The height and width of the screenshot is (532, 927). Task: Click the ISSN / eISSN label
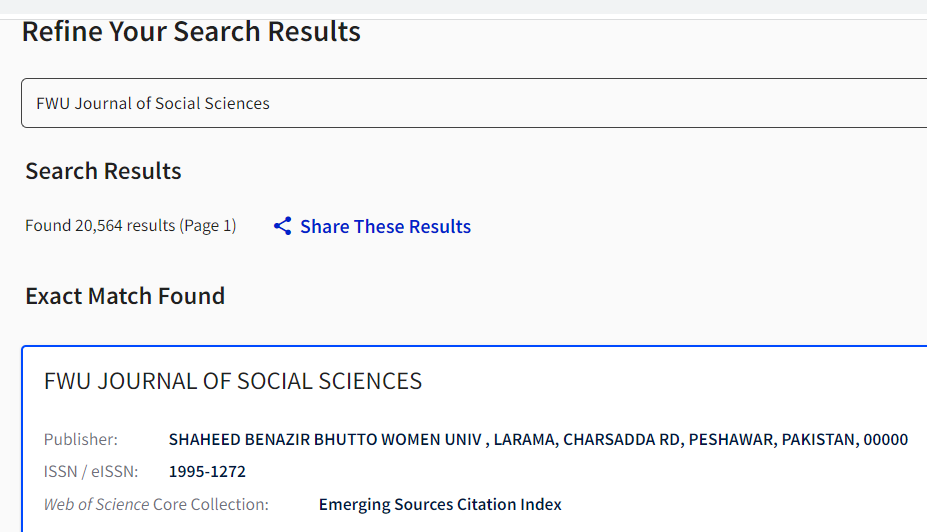[90, 471]
